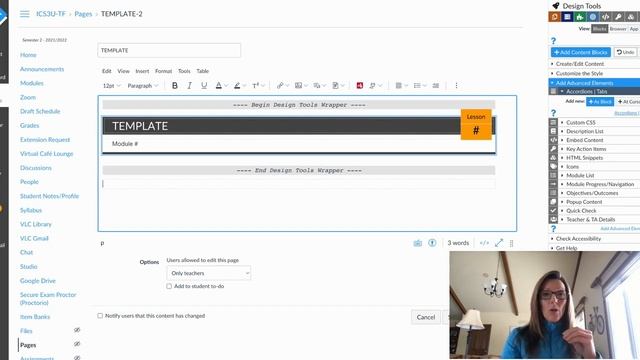Open the Table menu in the editor
The height and width of the screenshot is (360, 640).
202,71
